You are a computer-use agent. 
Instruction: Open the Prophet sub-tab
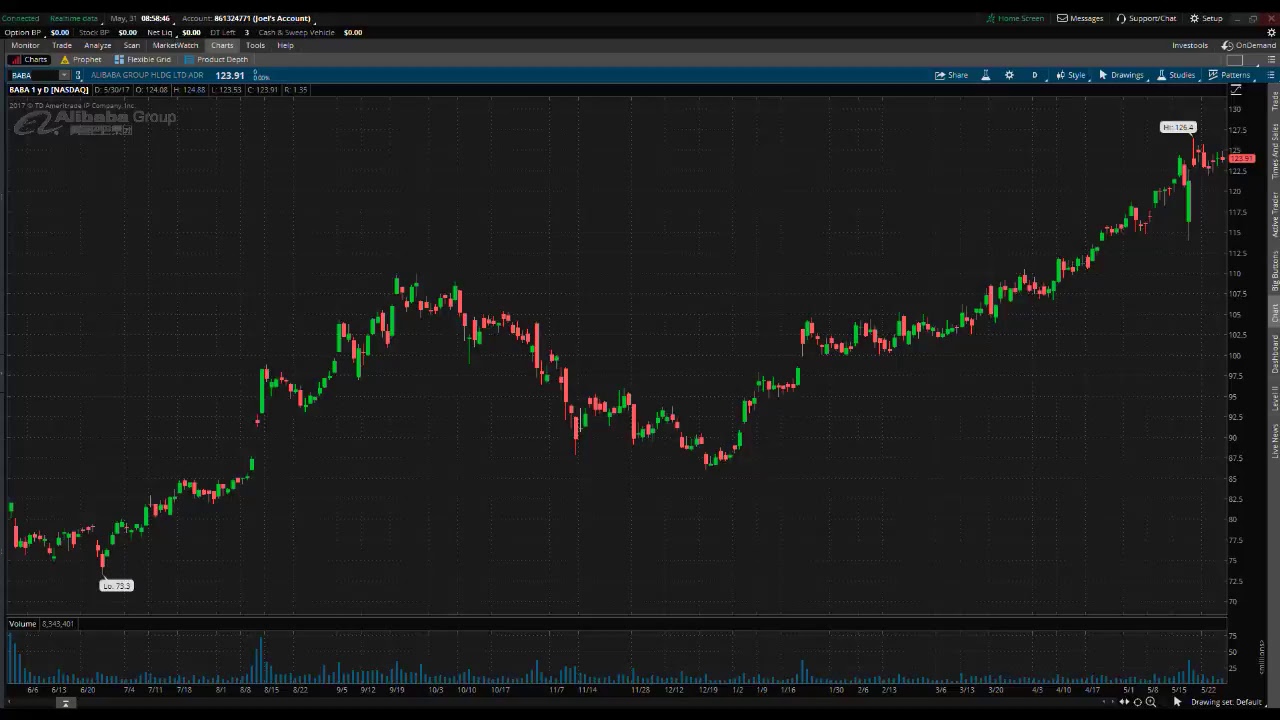(81, 59)
